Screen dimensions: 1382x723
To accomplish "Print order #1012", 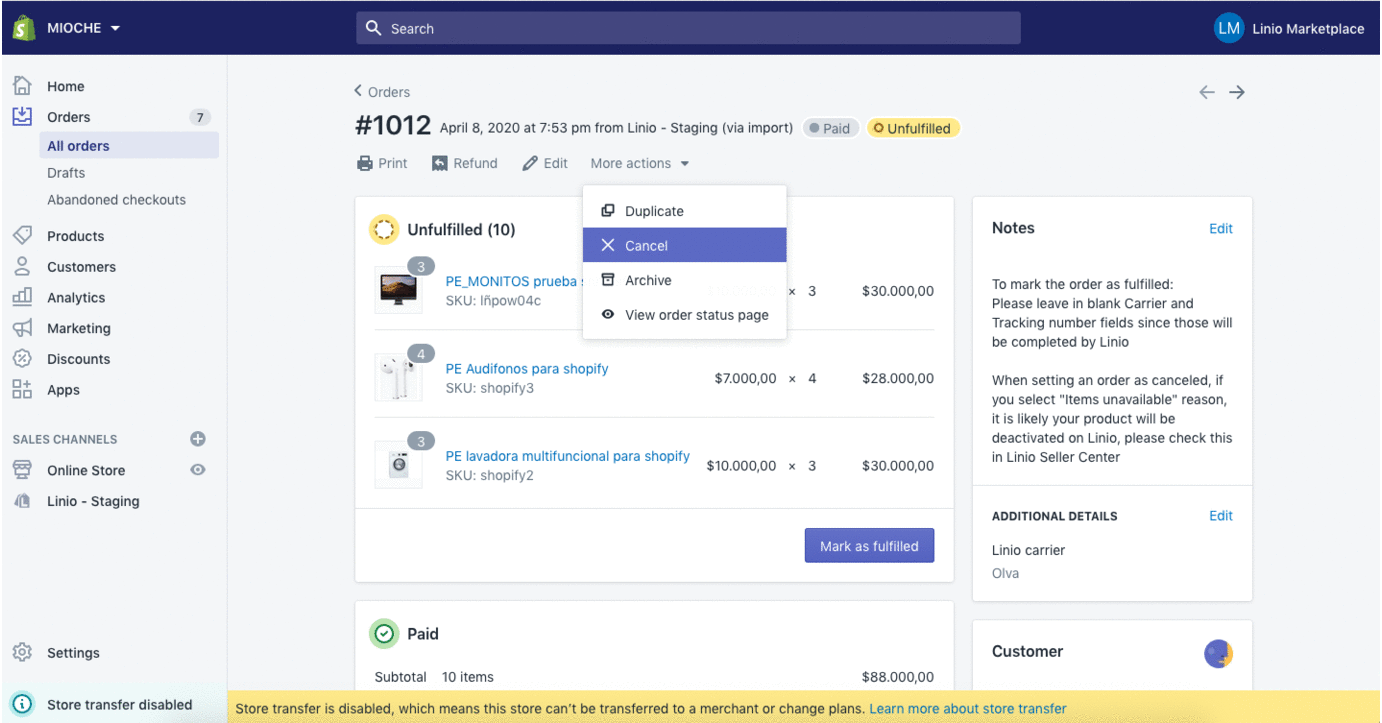I will (x=382, y=163).
